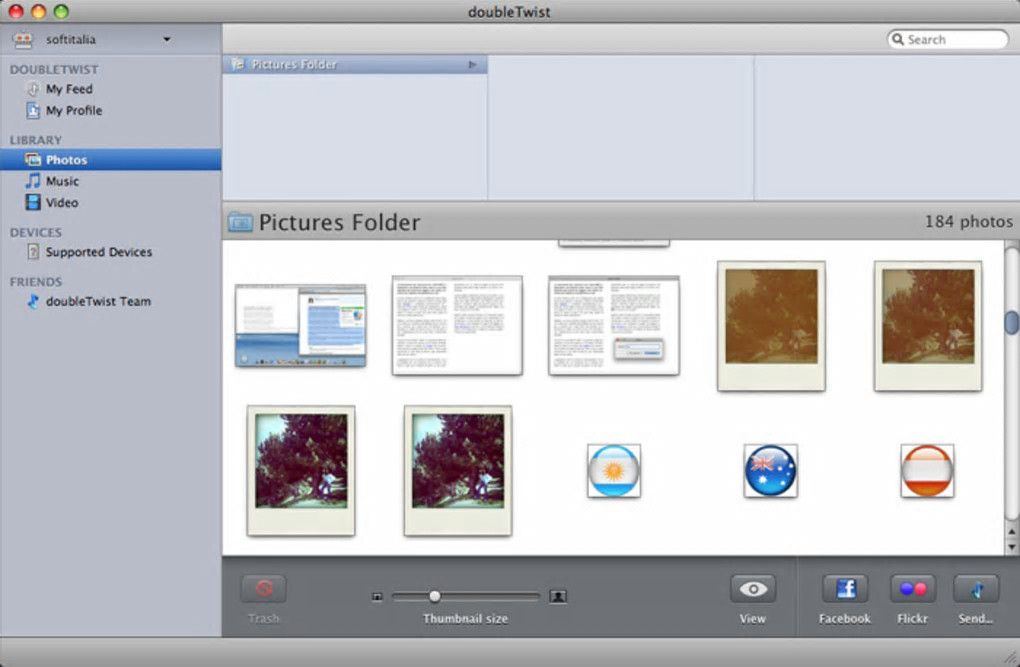The width and height of the screenshot is (1020, 667).
Task: Click the large Pictures Folder header icon
Action: (x=240, y=223)
